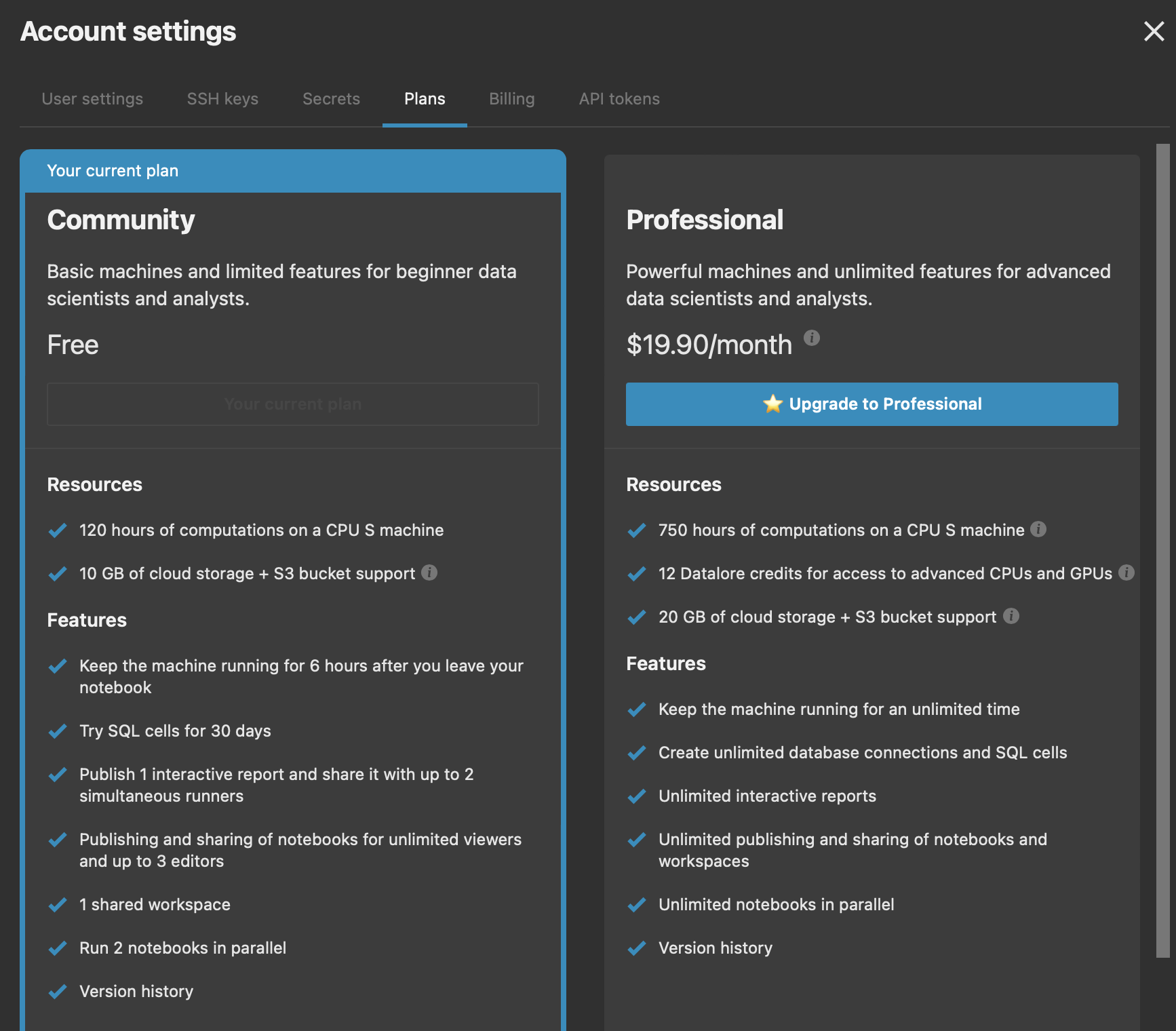Click the Your current plan button

[292, 404]
